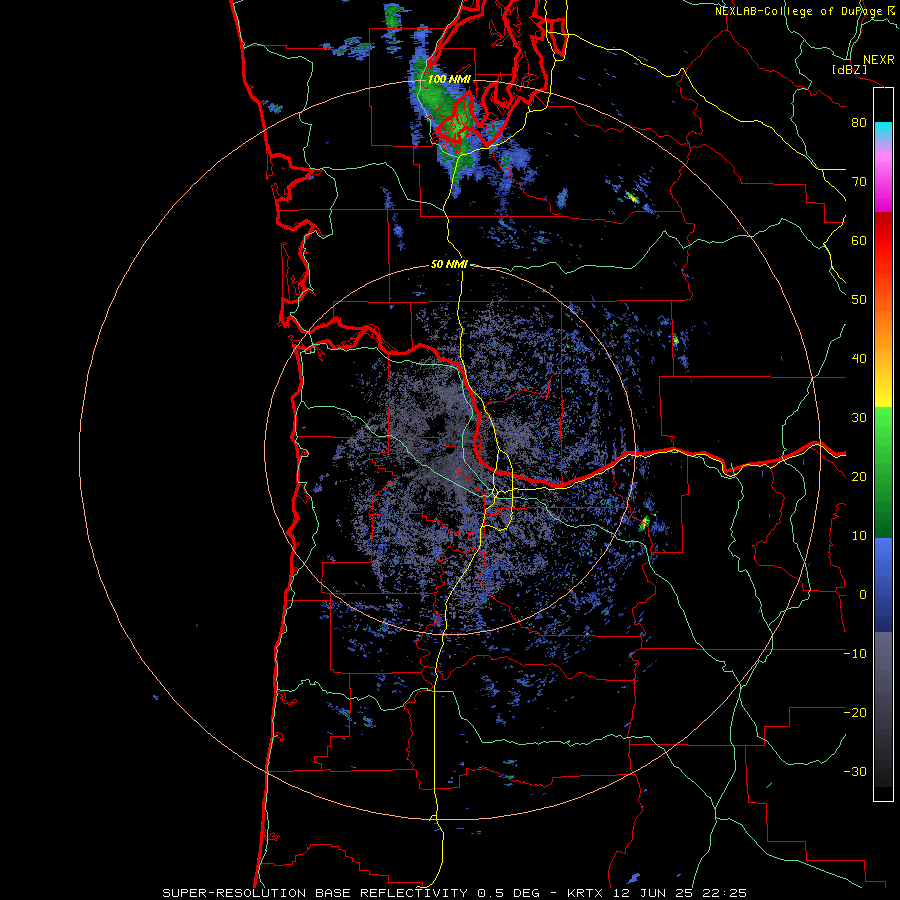
Task: Click the '50 NMI' range ring label
Action: pyautogui.click(x=449, y=265)
